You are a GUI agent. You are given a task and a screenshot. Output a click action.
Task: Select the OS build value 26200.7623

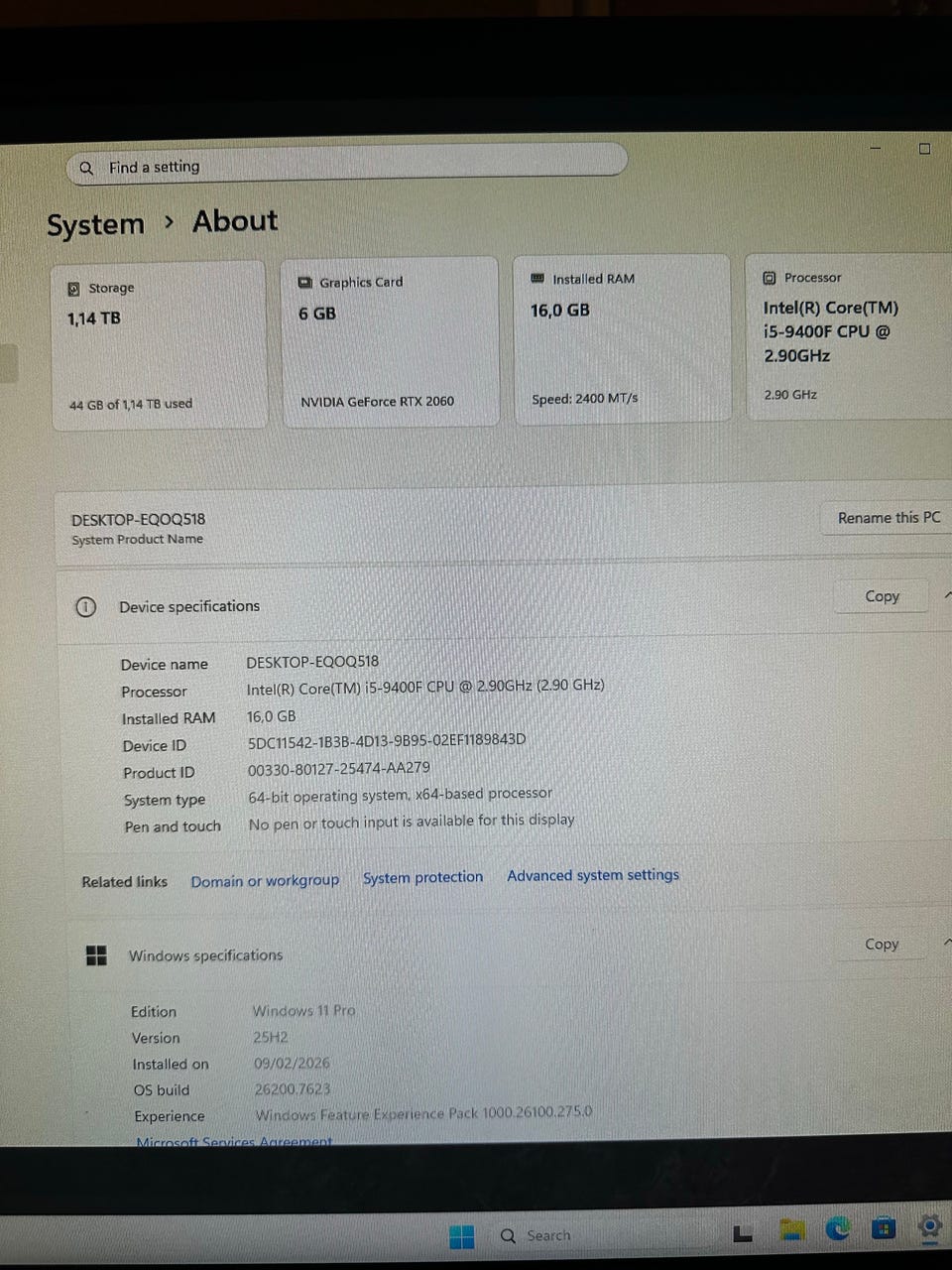(293, 1088)
